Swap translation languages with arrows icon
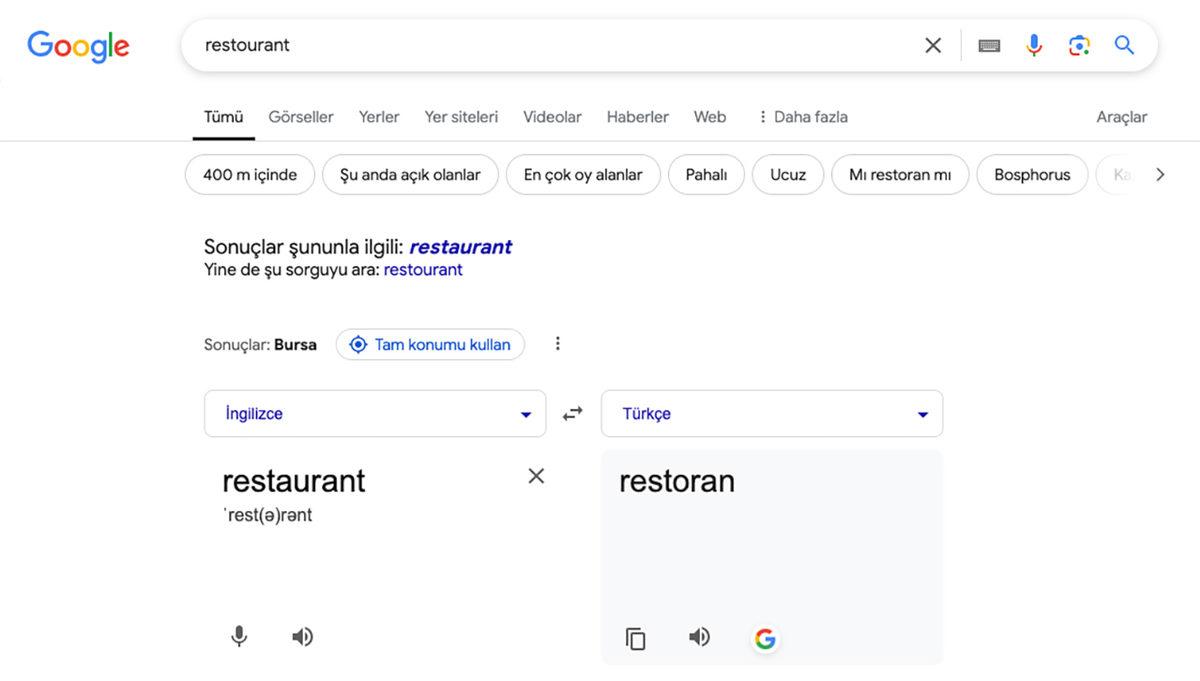 [x=572, y=412]
